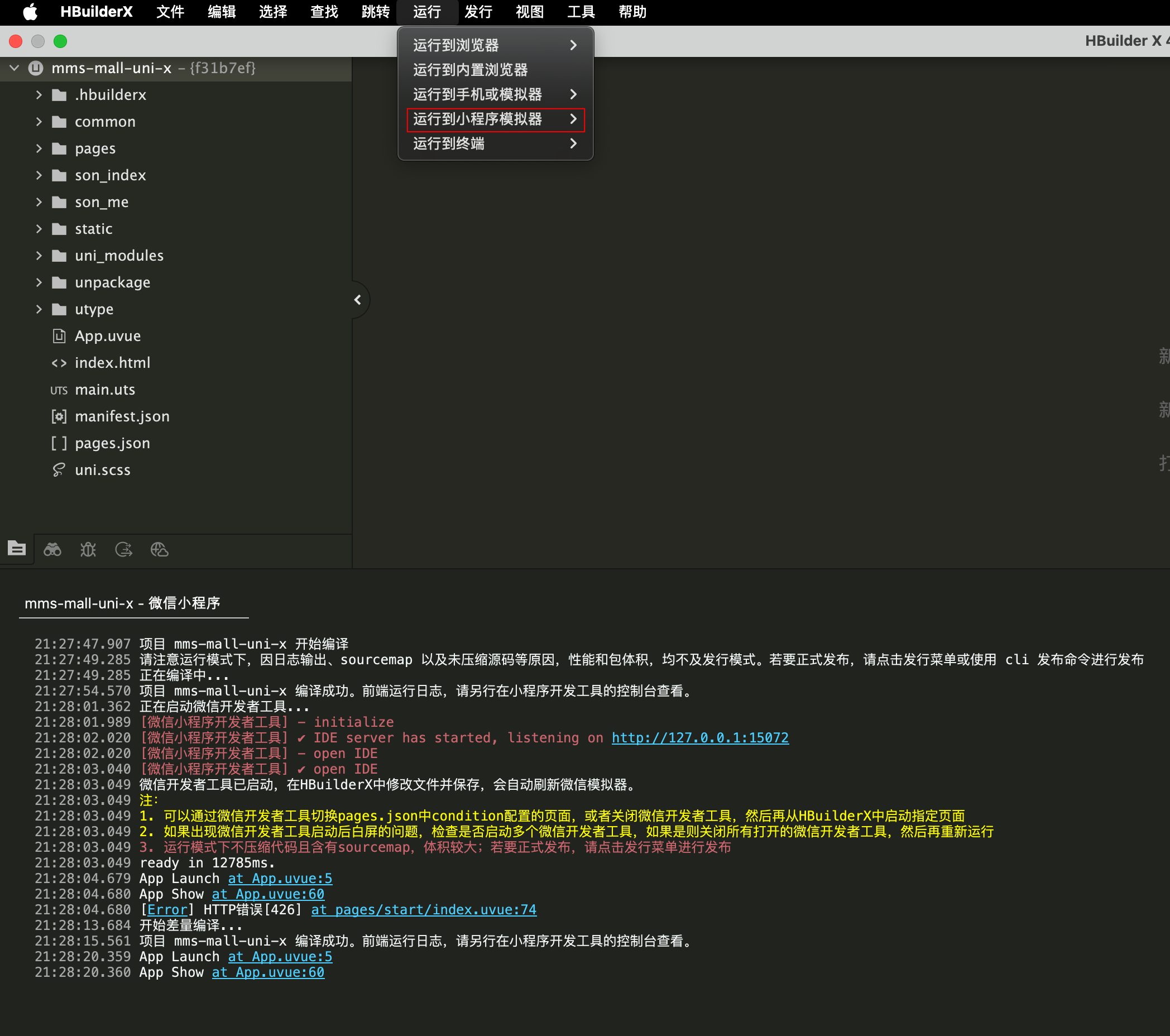Open the at App.uvue:60 link at 21:28:20.360
This screenshot has width=1170, height=1036.
tap(268, 972)
